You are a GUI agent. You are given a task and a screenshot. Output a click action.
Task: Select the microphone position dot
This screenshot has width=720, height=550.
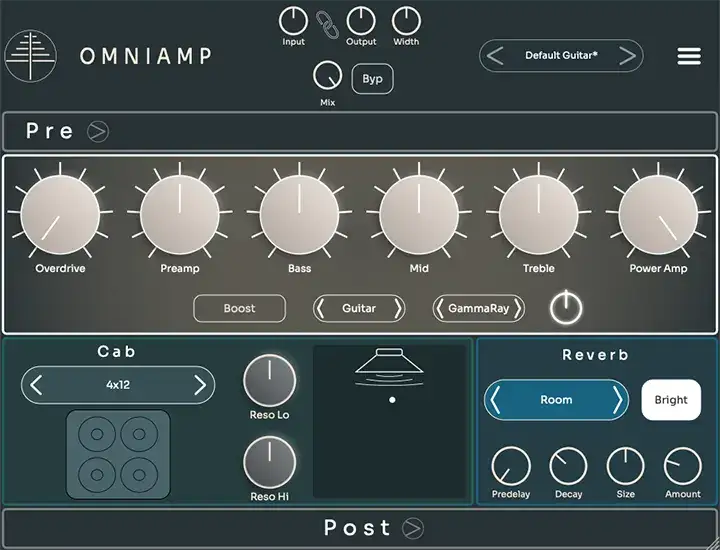click(392, 400)
